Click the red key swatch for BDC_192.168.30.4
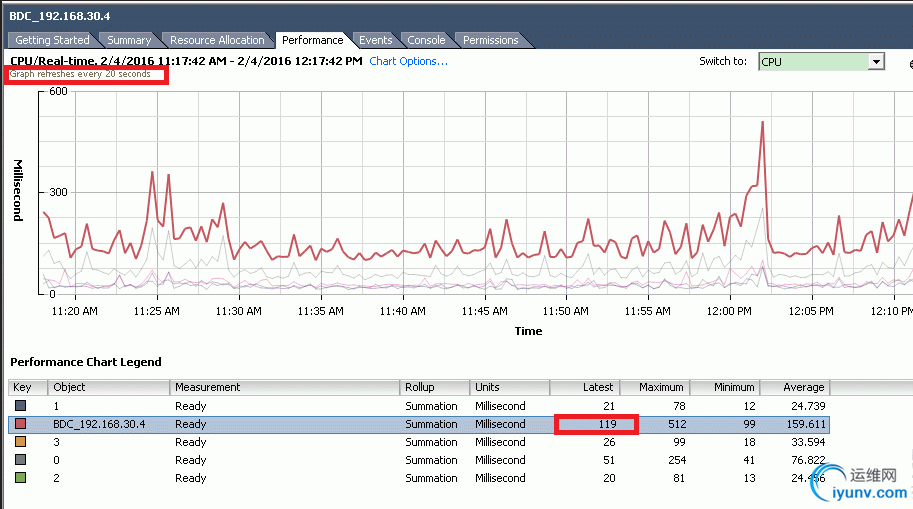This screenshot has width=913, height=509. coord(20,423)
